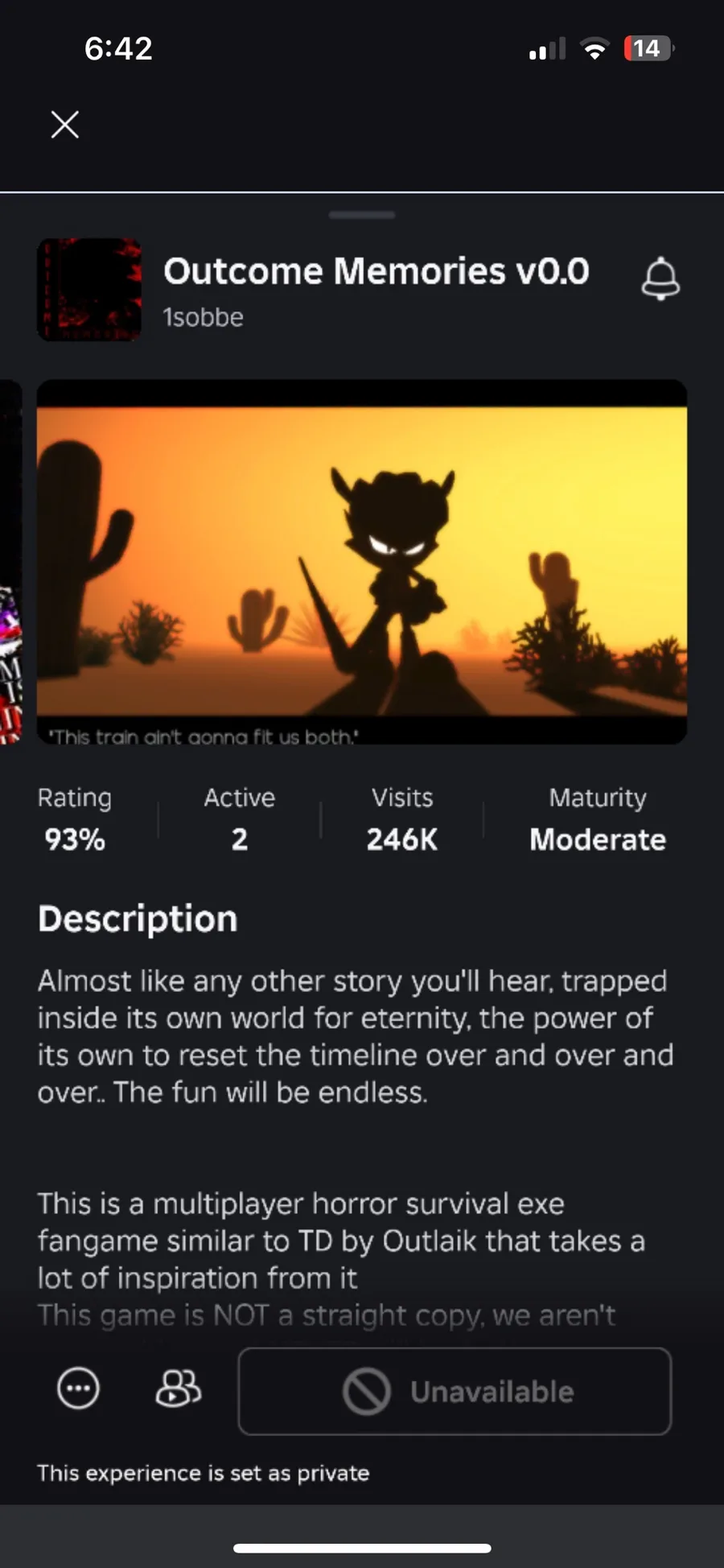Show the previous partially visible carousel image
Viewport: 724px width, 1568px height.
(x=10, y=562)
